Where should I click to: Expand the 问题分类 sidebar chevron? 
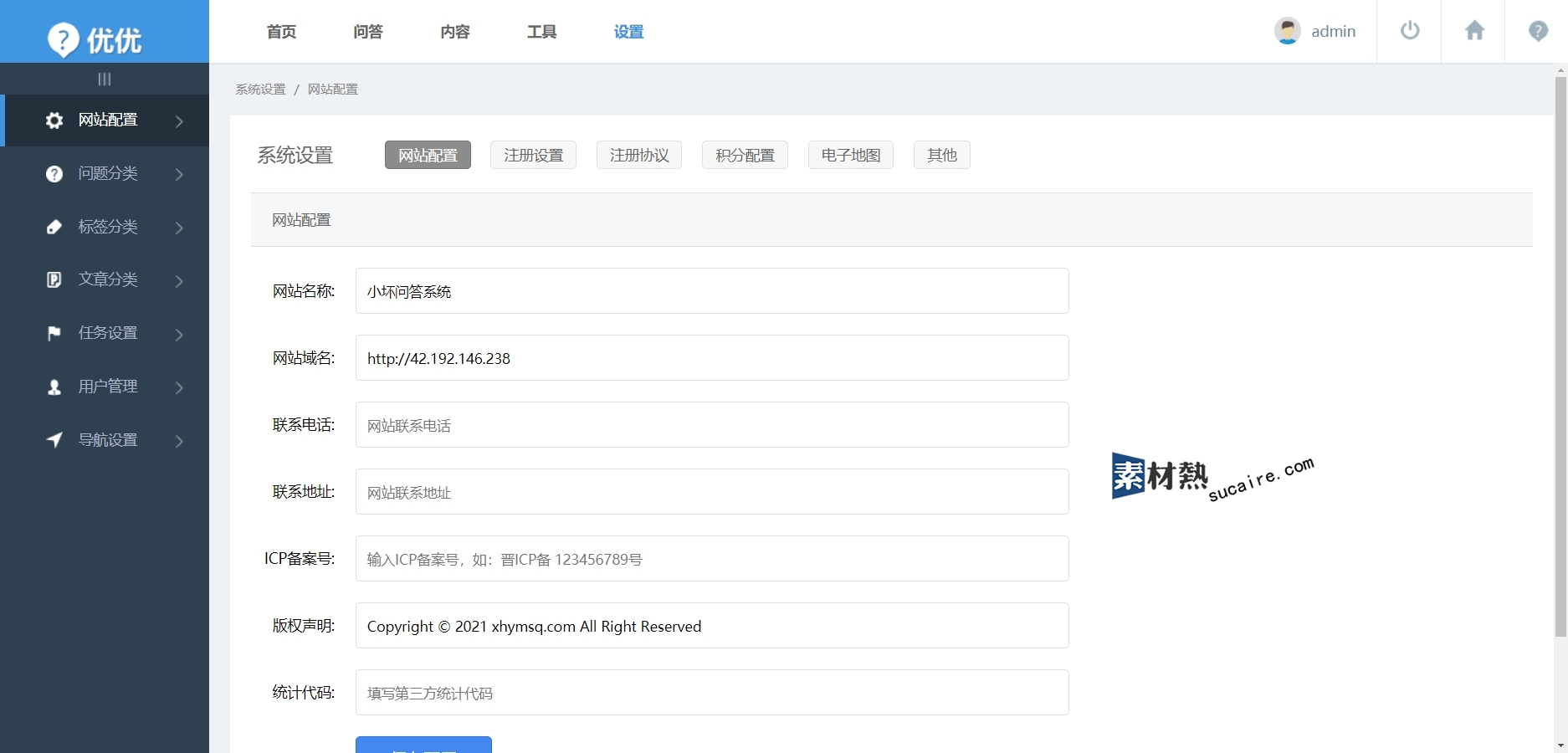pyautogui.click(x=179, y=174)
